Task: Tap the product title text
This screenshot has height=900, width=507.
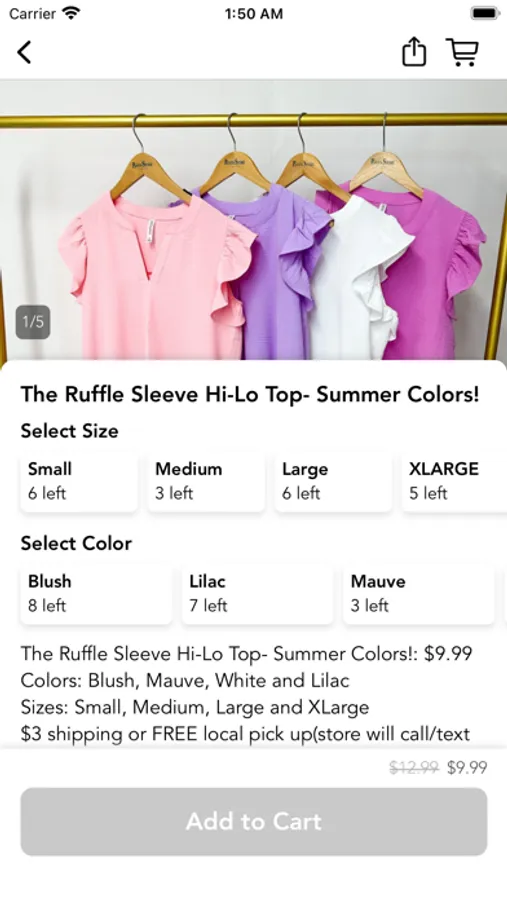Action: [250, 394]
